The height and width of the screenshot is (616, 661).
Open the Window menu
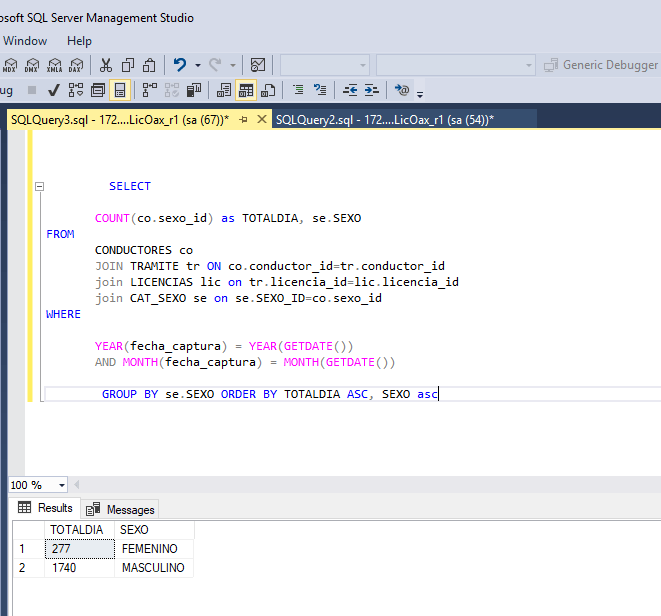click(25, 41)
